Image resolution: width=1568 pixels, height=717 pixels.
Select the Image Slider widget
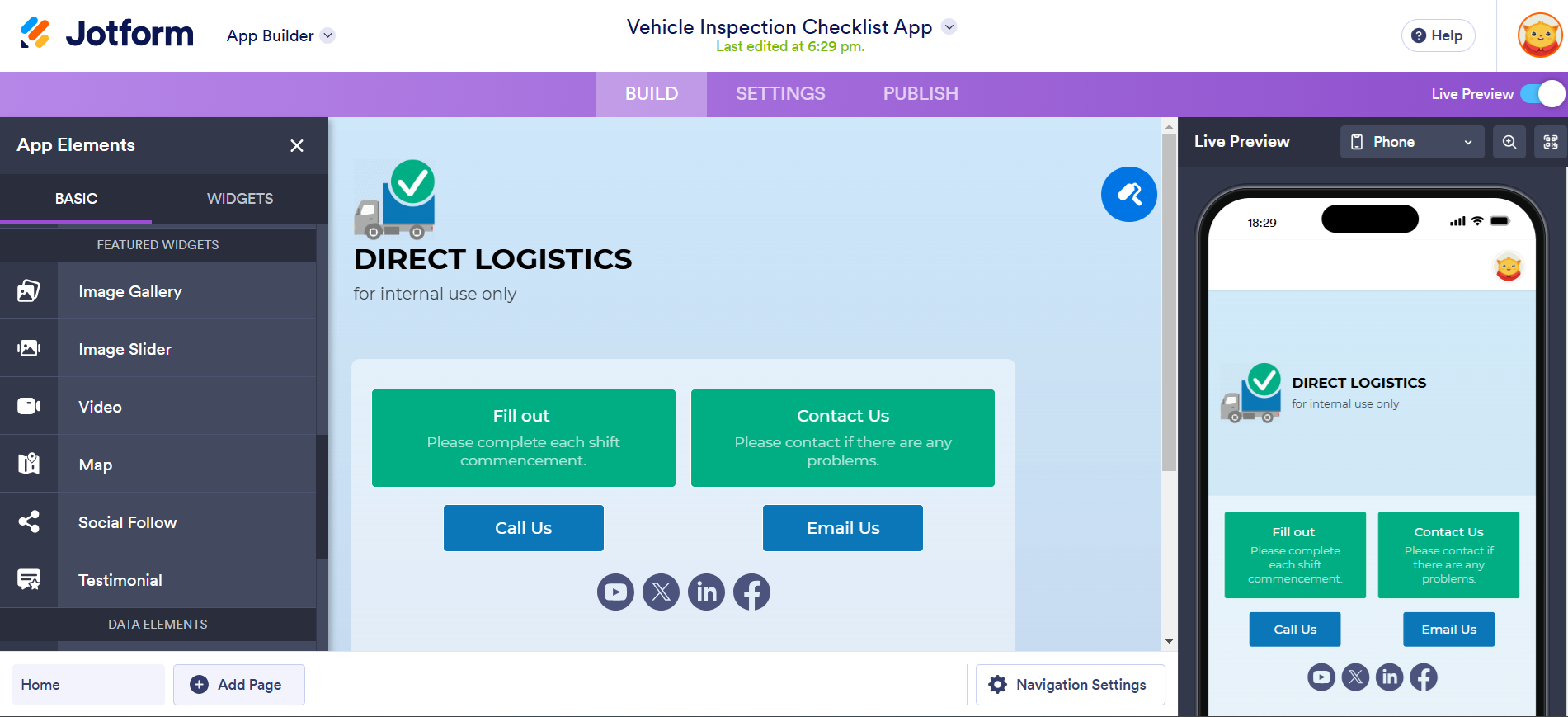point(125,349)
